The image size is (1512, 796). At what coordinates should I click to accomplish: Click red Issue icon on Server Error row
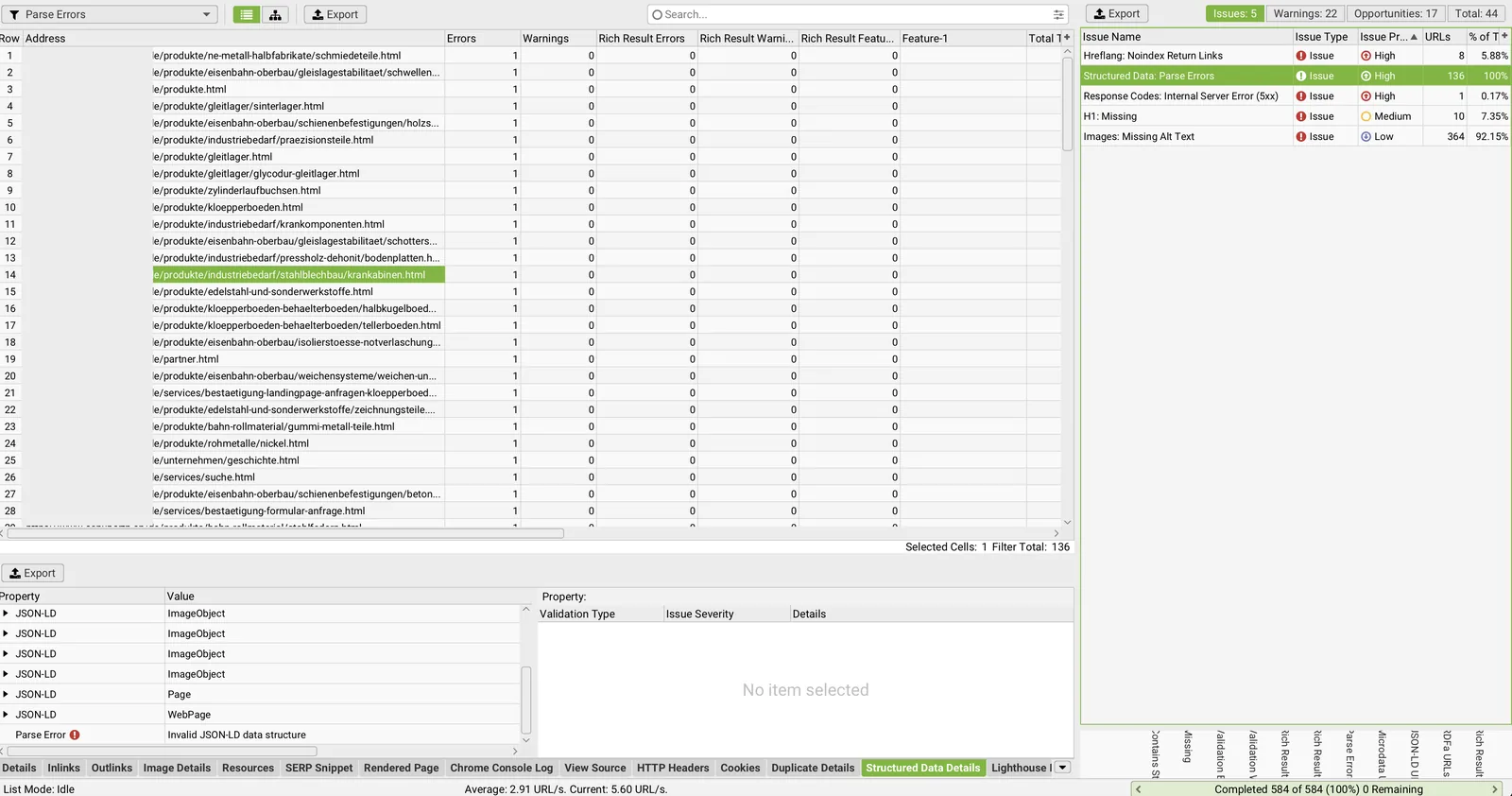pyautogui.click(x=1301, y=96)
